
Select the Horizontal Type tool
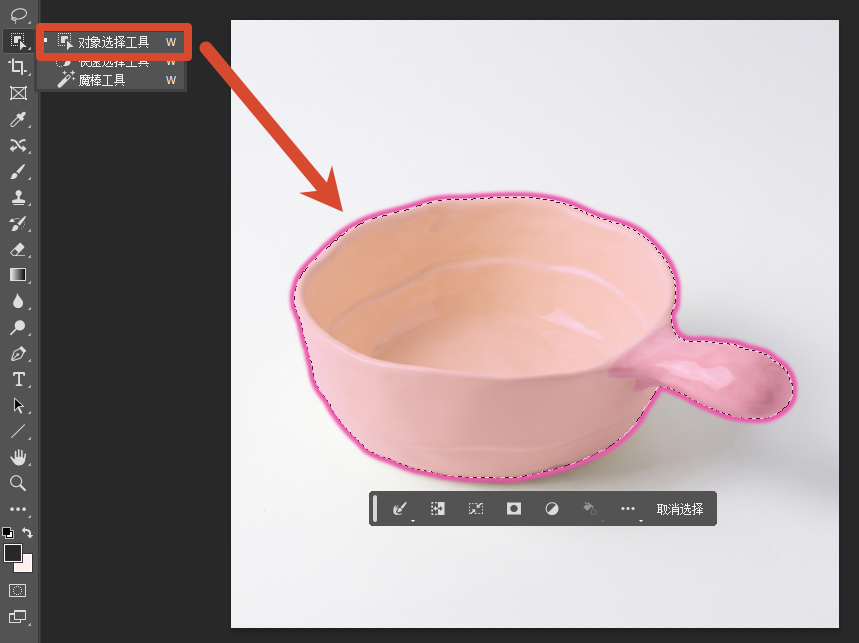click(18, 380)
